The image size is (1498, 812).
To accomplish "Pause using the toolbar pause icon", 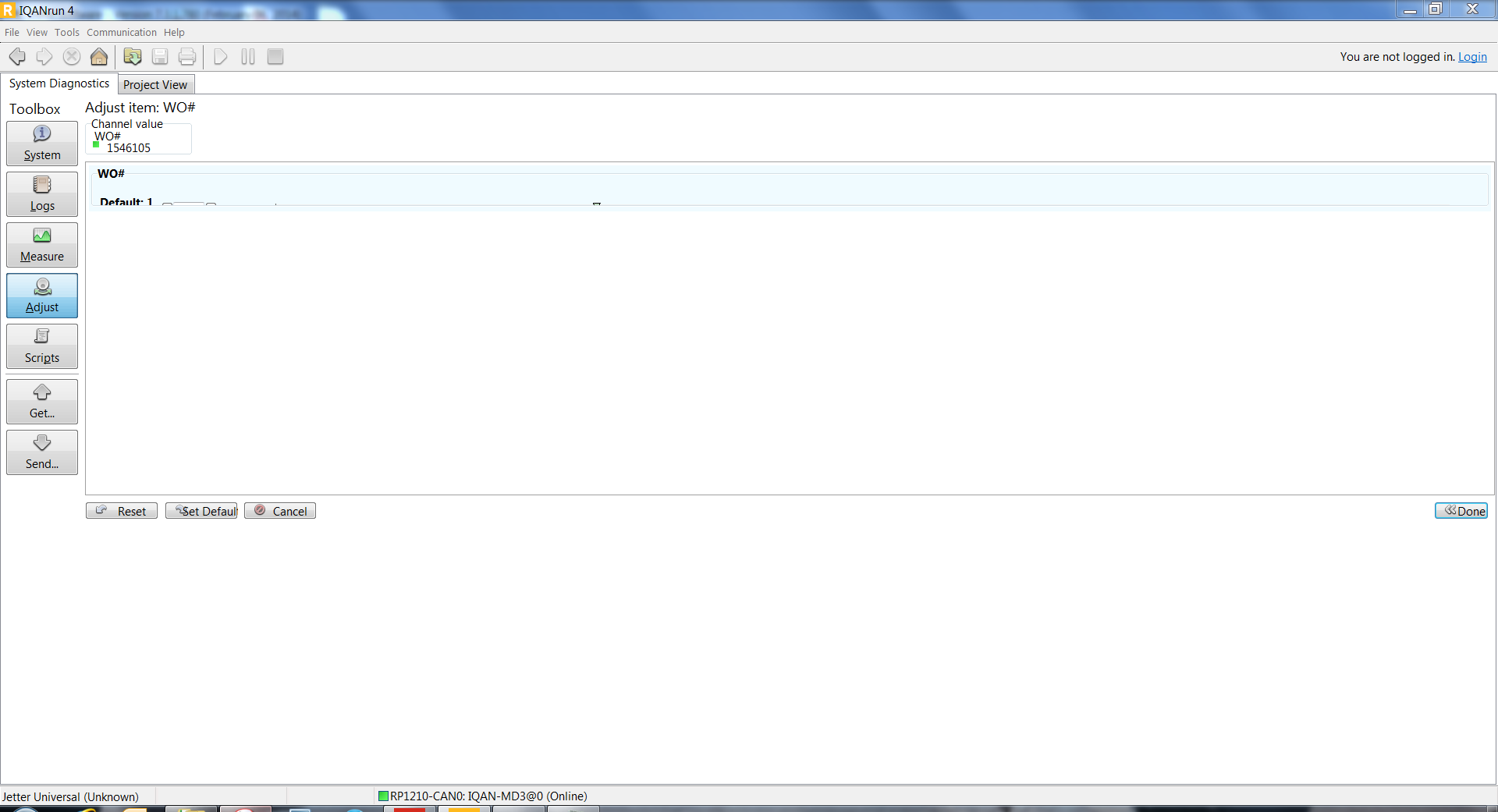I will coord(248,57).
